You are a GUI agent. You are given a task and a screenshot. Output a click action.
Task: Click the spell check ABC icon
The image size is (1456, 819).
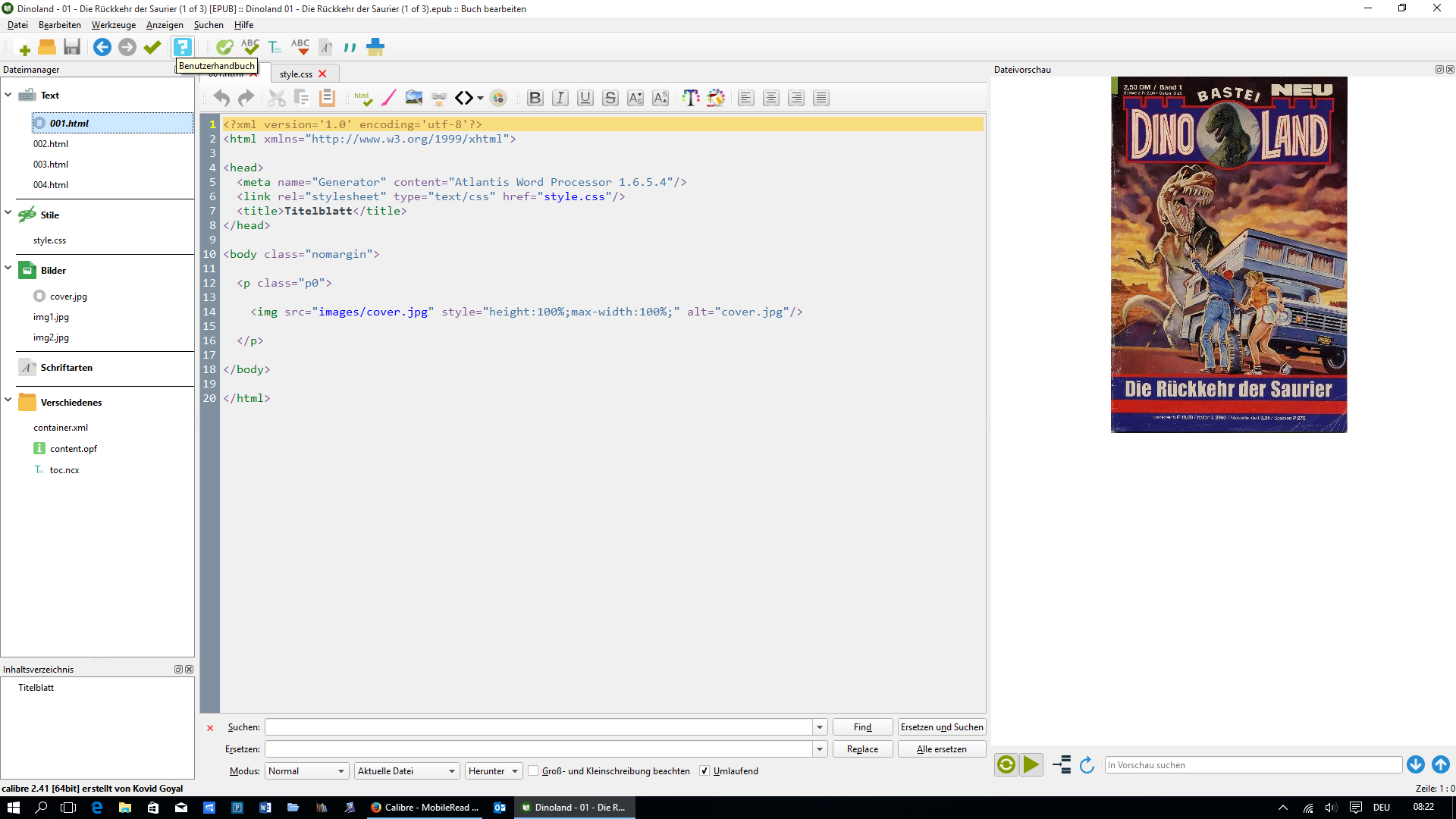tap(250, 47)
